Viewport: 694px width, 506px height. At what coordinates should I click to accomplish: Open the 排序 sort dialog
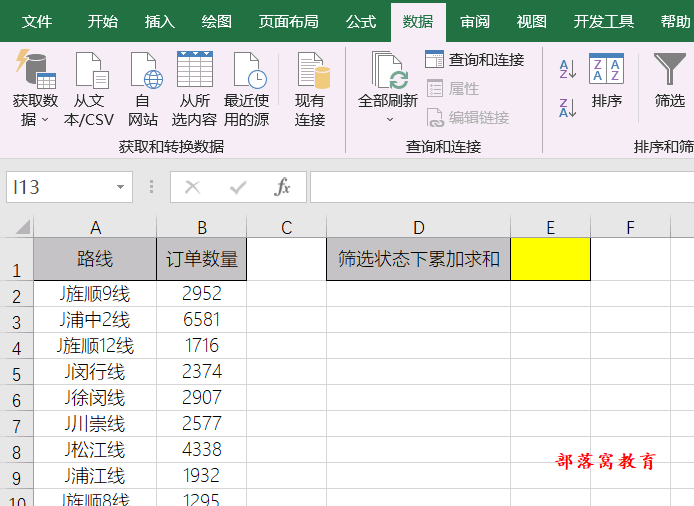(x=606, y=81)
